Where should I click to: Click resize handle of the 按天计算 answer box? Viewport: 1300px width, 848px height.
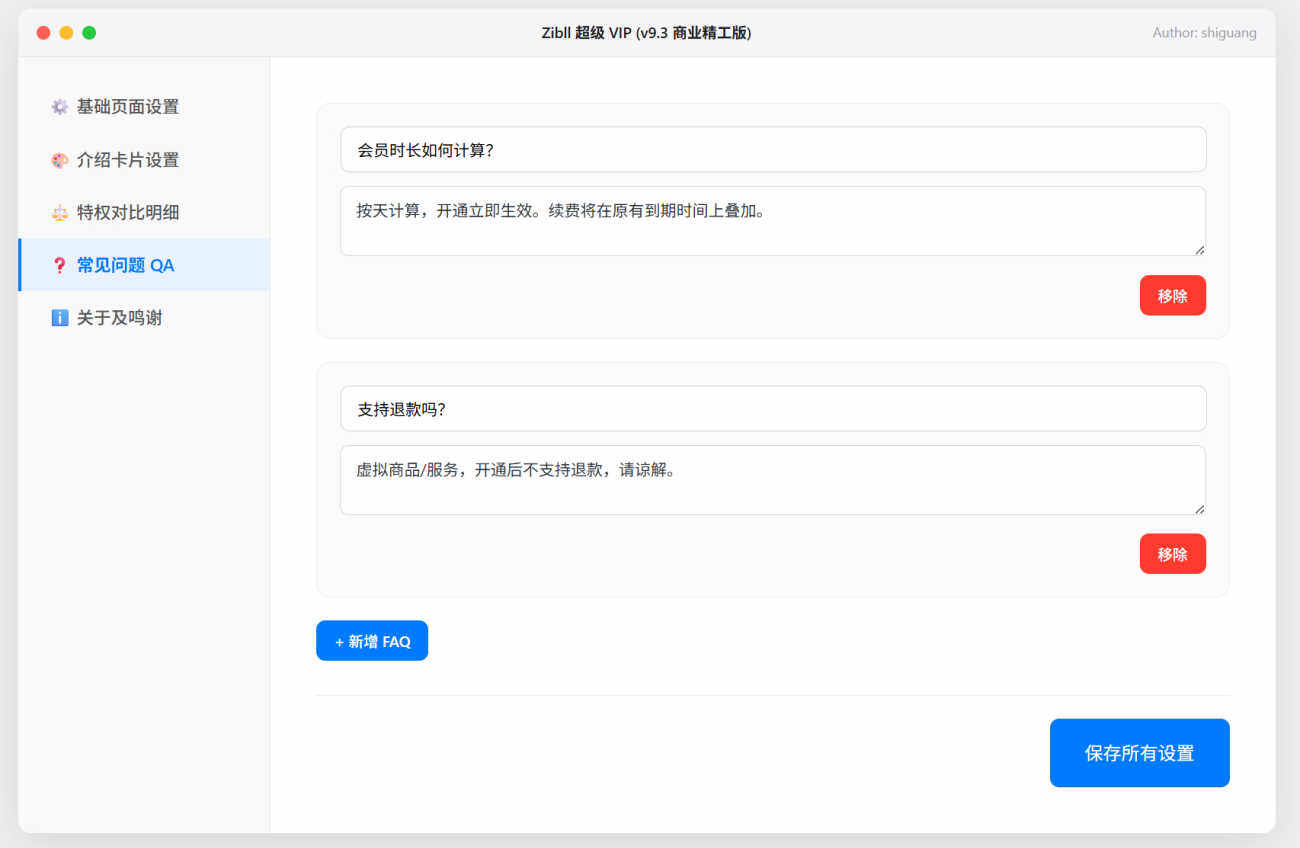(1199, 249)
